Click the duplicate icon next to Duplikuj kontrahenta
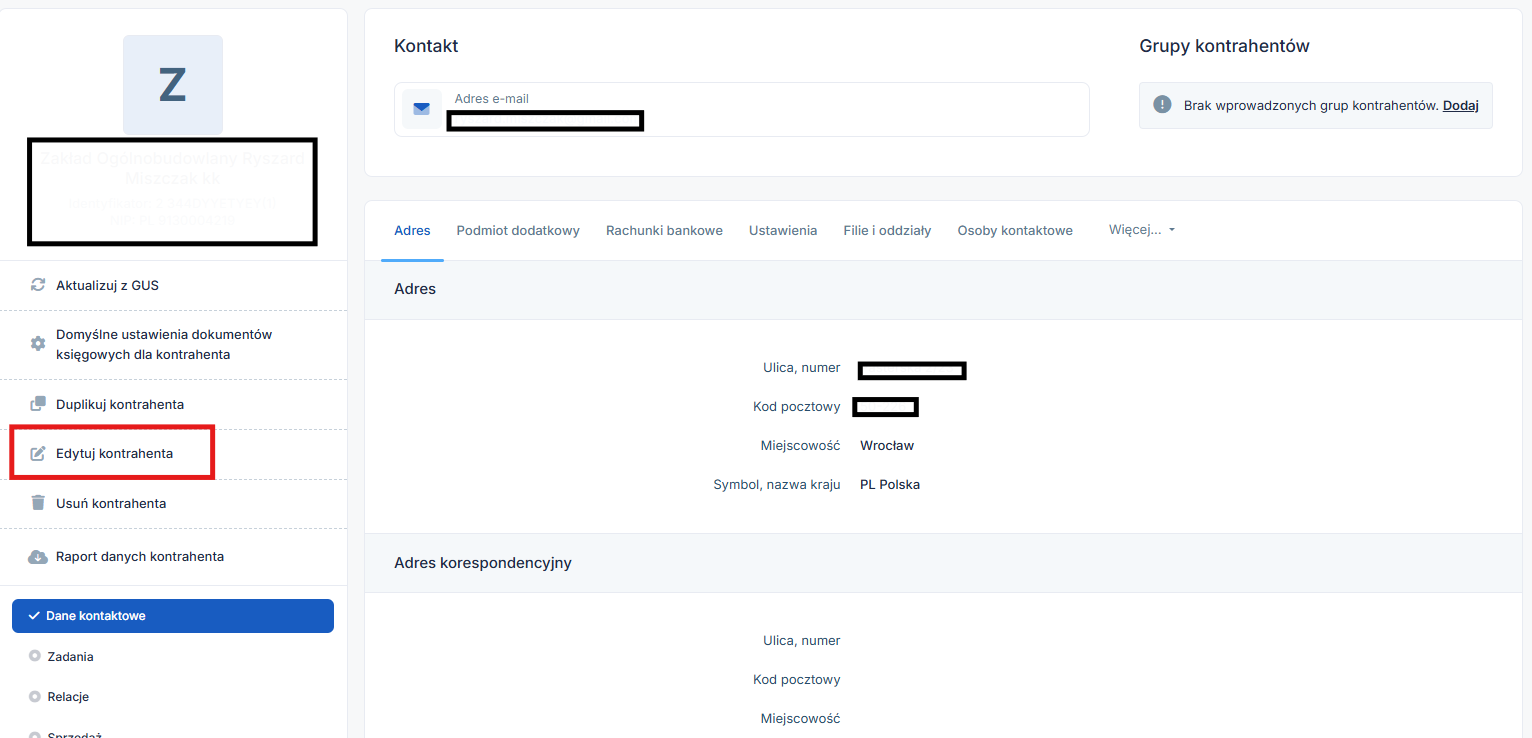Viewport: 1532px width, 738px height. [x=38, y=404]
